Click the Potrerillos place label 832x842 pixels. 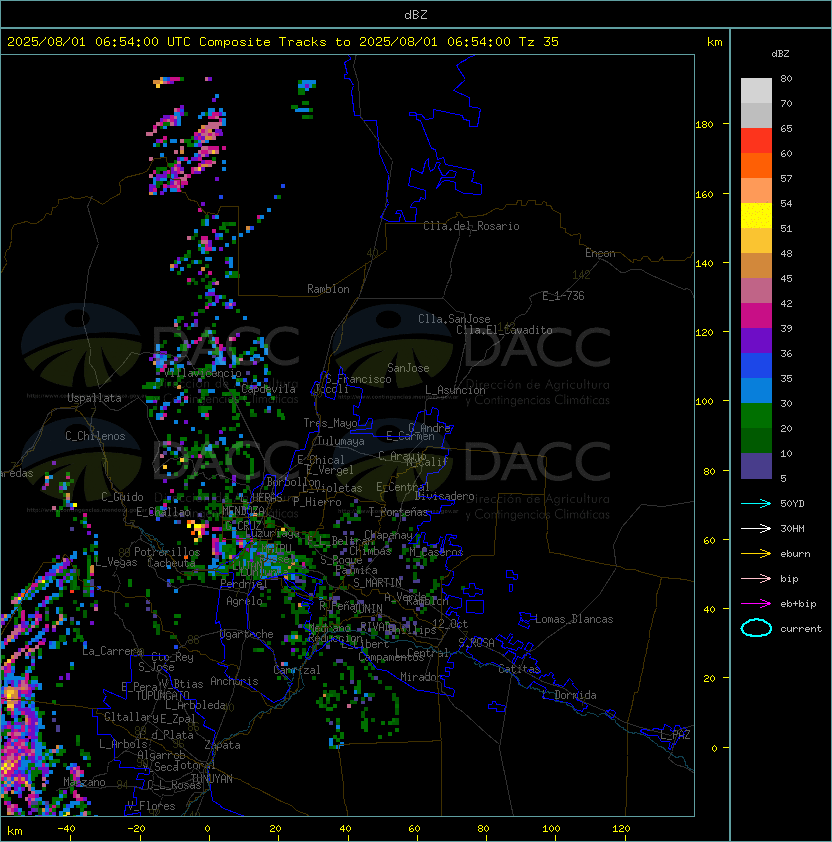pyautogui.click(x=167, y=552)
